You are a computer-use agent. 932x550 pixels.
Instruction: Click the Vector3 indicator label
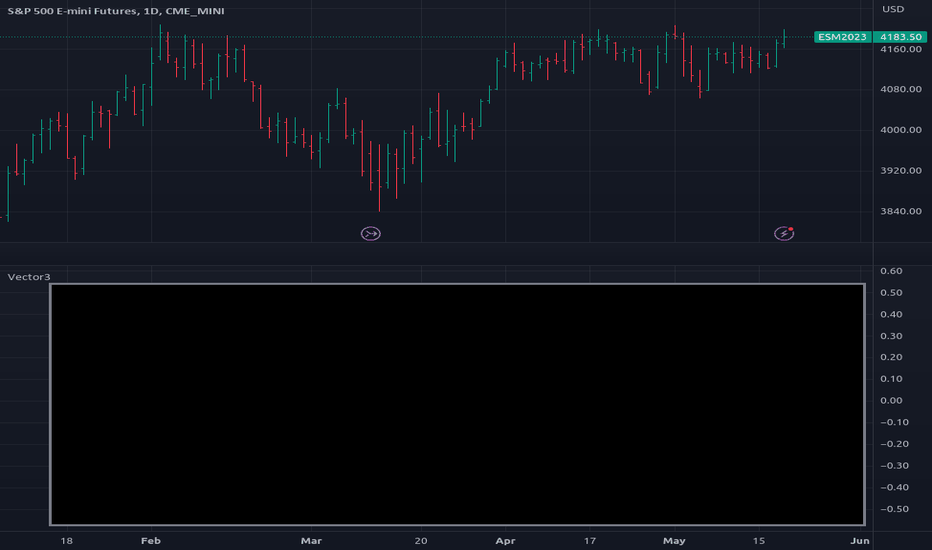click(x=29, y=276)
